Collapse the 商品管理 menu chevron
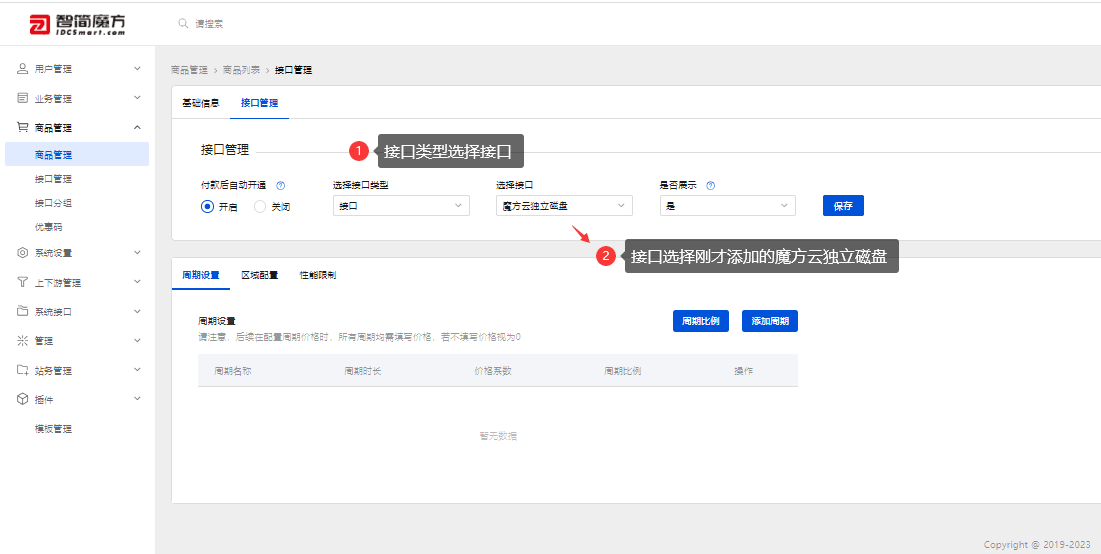1101x554 pixels. pos(138,127)
